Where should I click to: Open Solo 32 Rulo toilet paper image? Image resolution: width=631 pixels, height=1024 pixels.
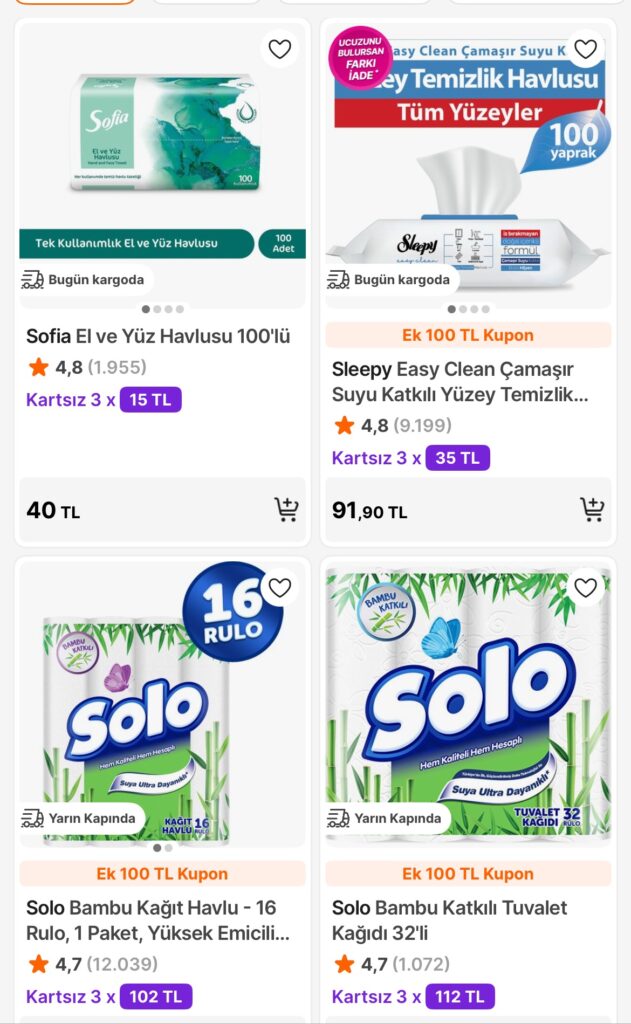click(468, 700)
